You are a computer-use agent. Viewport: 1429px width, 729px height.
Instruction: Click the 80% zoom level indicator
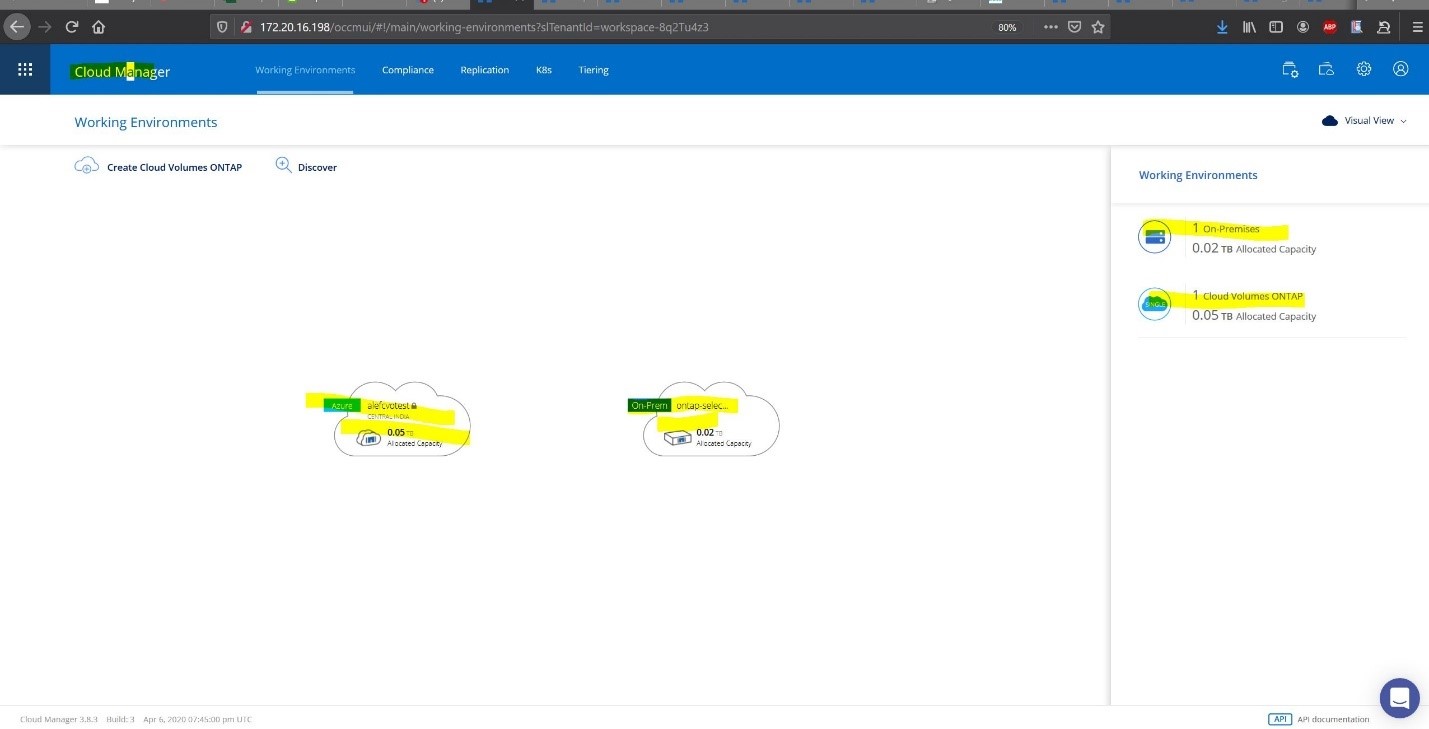[1007, 27]
